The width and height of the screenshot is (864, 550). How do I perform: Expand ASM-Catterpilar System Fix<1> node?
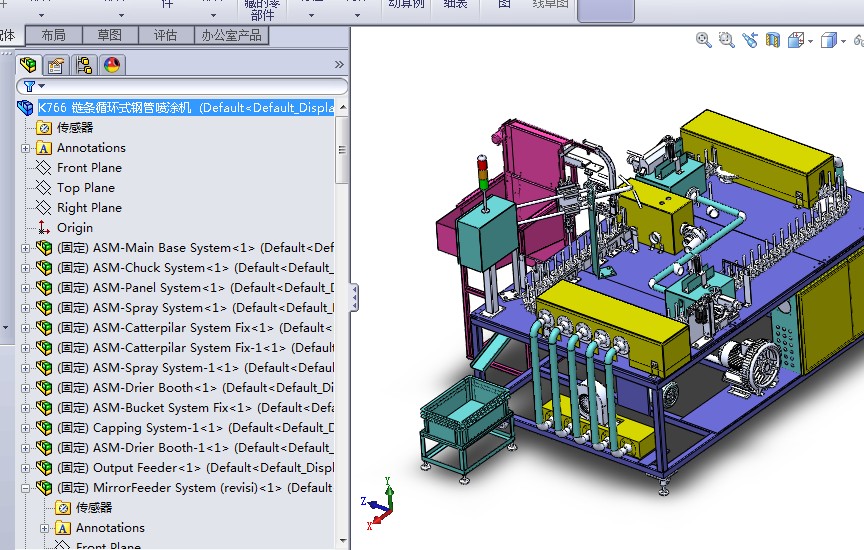25,328
